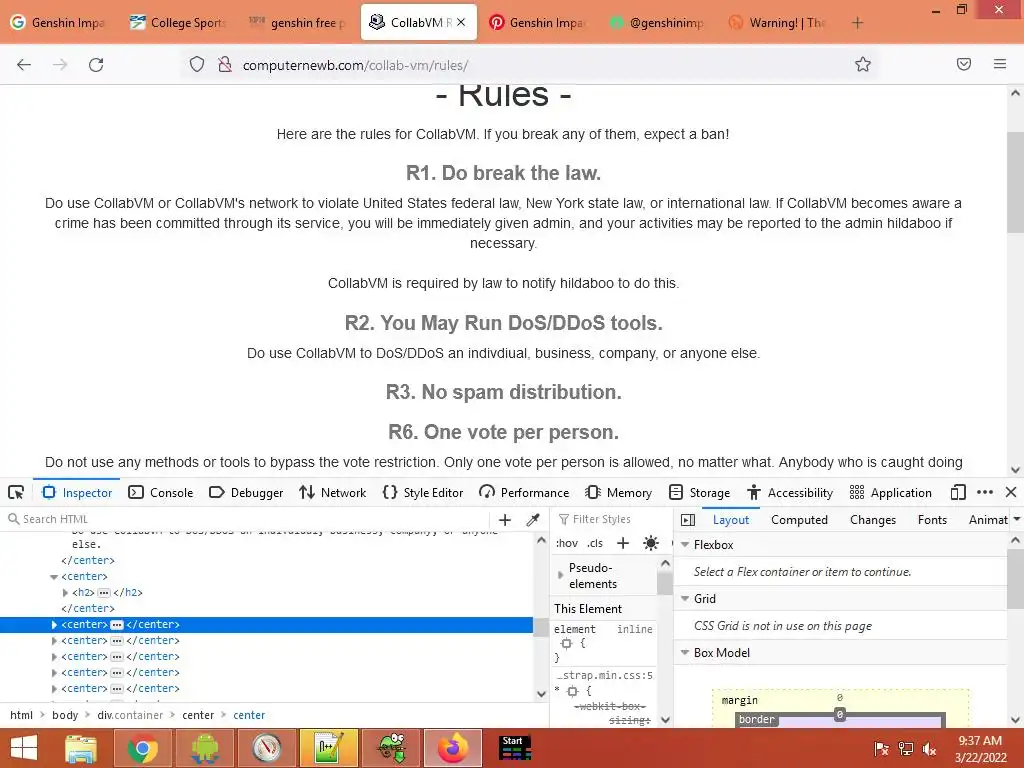
Task: Switch to the Pinterest Genshin Impact tab
Action: (537, 22)
